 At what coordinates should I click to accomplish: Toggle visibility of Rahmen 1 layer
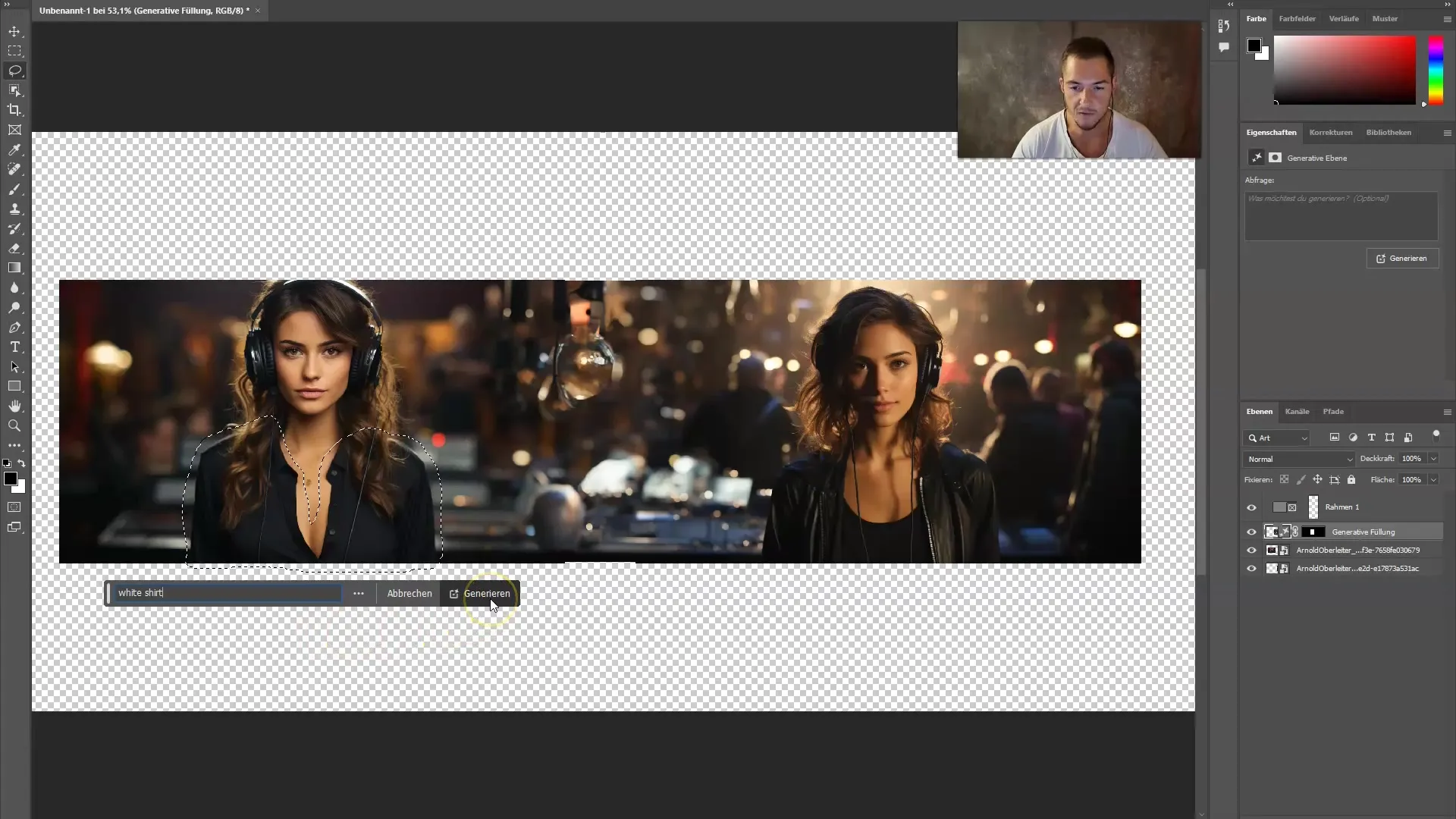(1251, 506)
